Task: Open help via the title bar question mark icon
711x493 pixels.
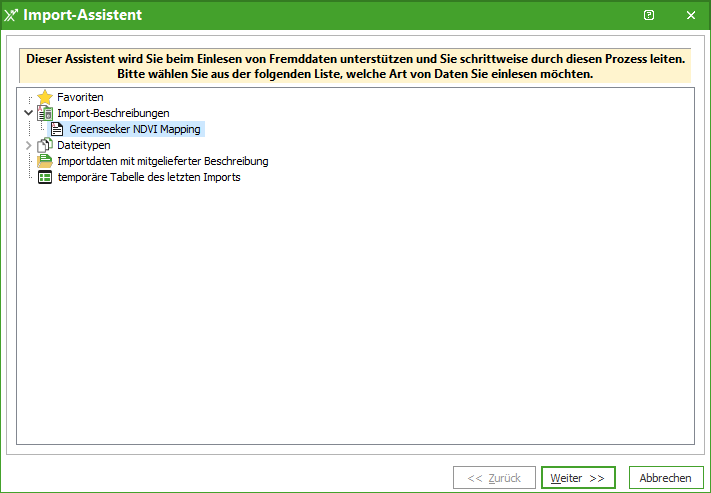Action: 649,15
